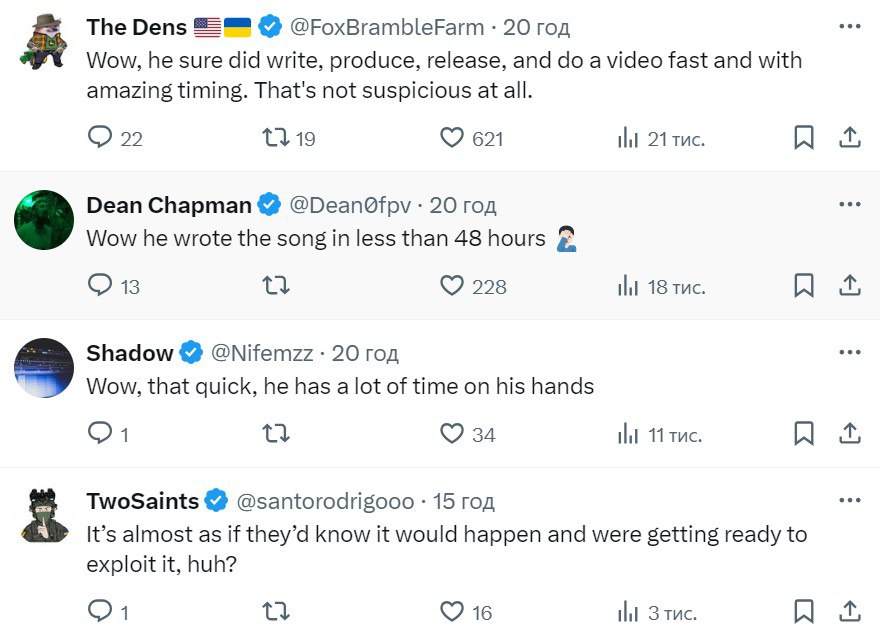
Task: View analytics of TwoSaints tweet
Action: coord(628,611)
